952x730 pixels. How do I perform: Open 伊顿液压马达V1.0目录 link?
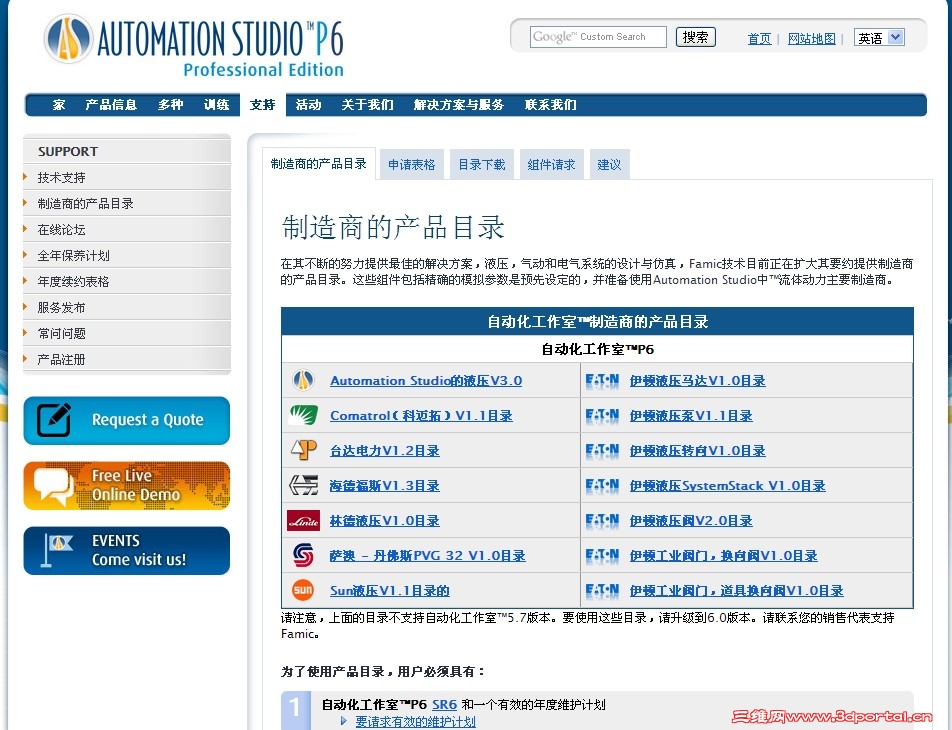pos(698,381)
